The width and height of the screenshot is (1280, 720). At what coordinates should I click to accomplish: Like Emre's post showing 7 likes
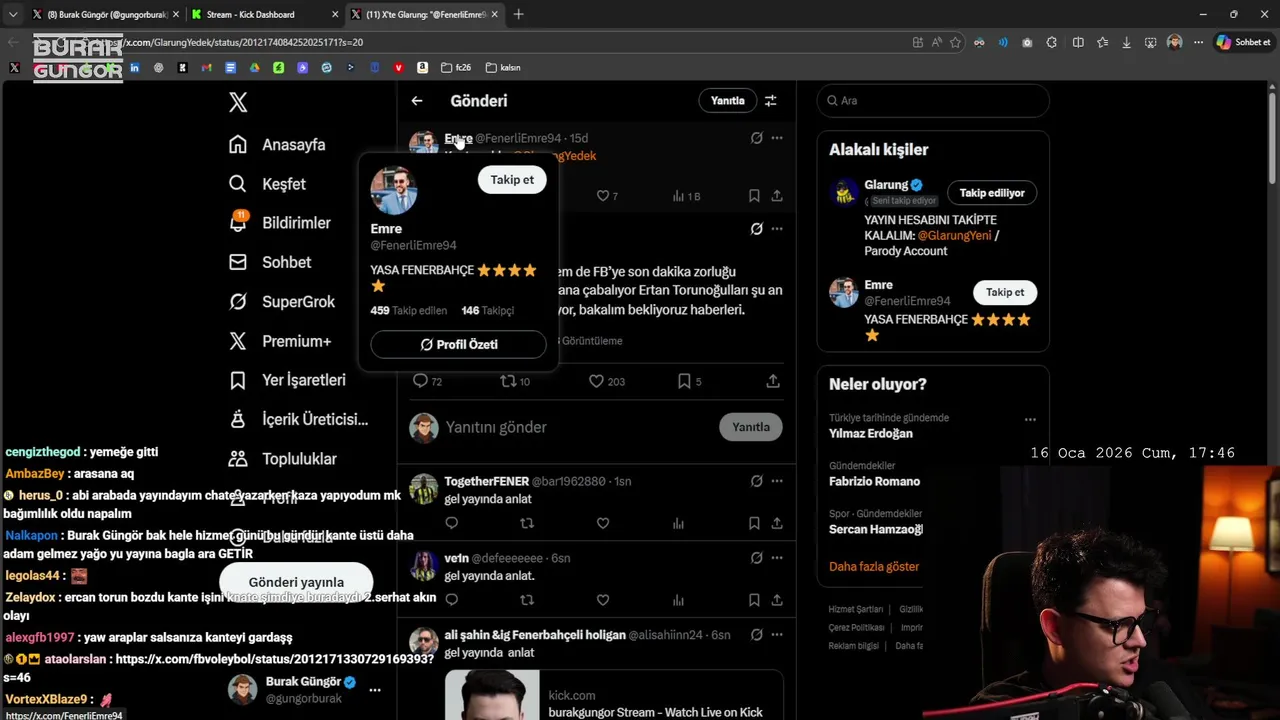pos(607,196)
